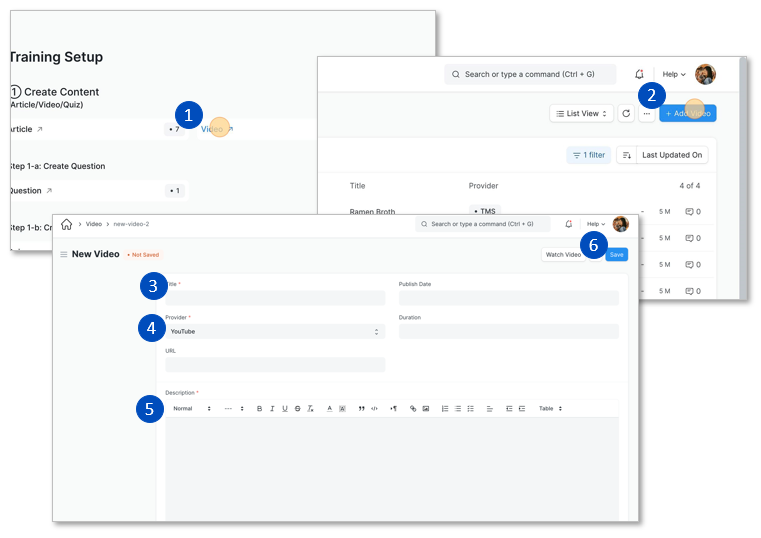Click the Watch Video button
The image size is (761, 538).
click(x=562, y=255)
